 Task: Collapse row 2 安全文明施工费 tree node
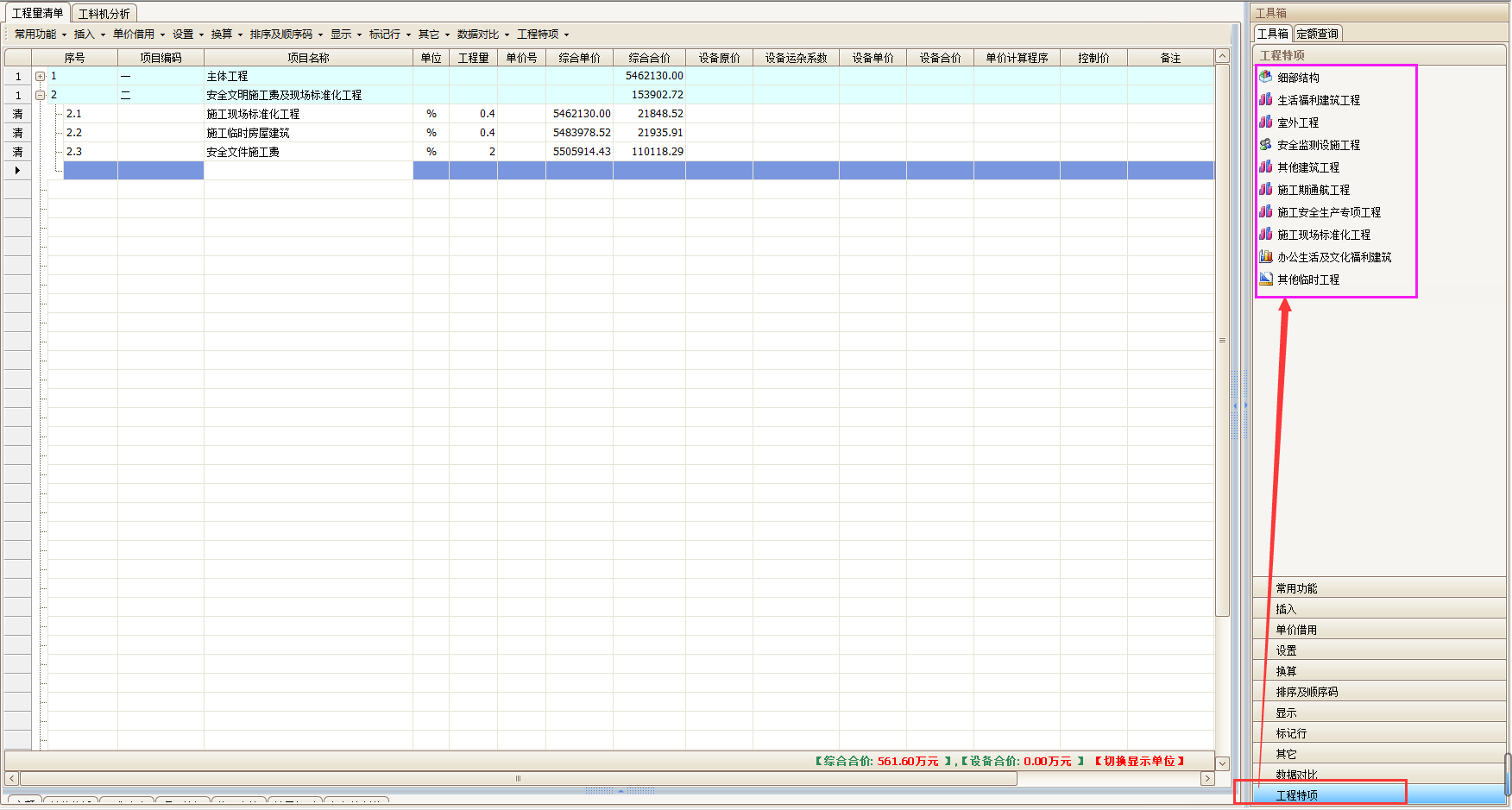(x=40, y=95)
